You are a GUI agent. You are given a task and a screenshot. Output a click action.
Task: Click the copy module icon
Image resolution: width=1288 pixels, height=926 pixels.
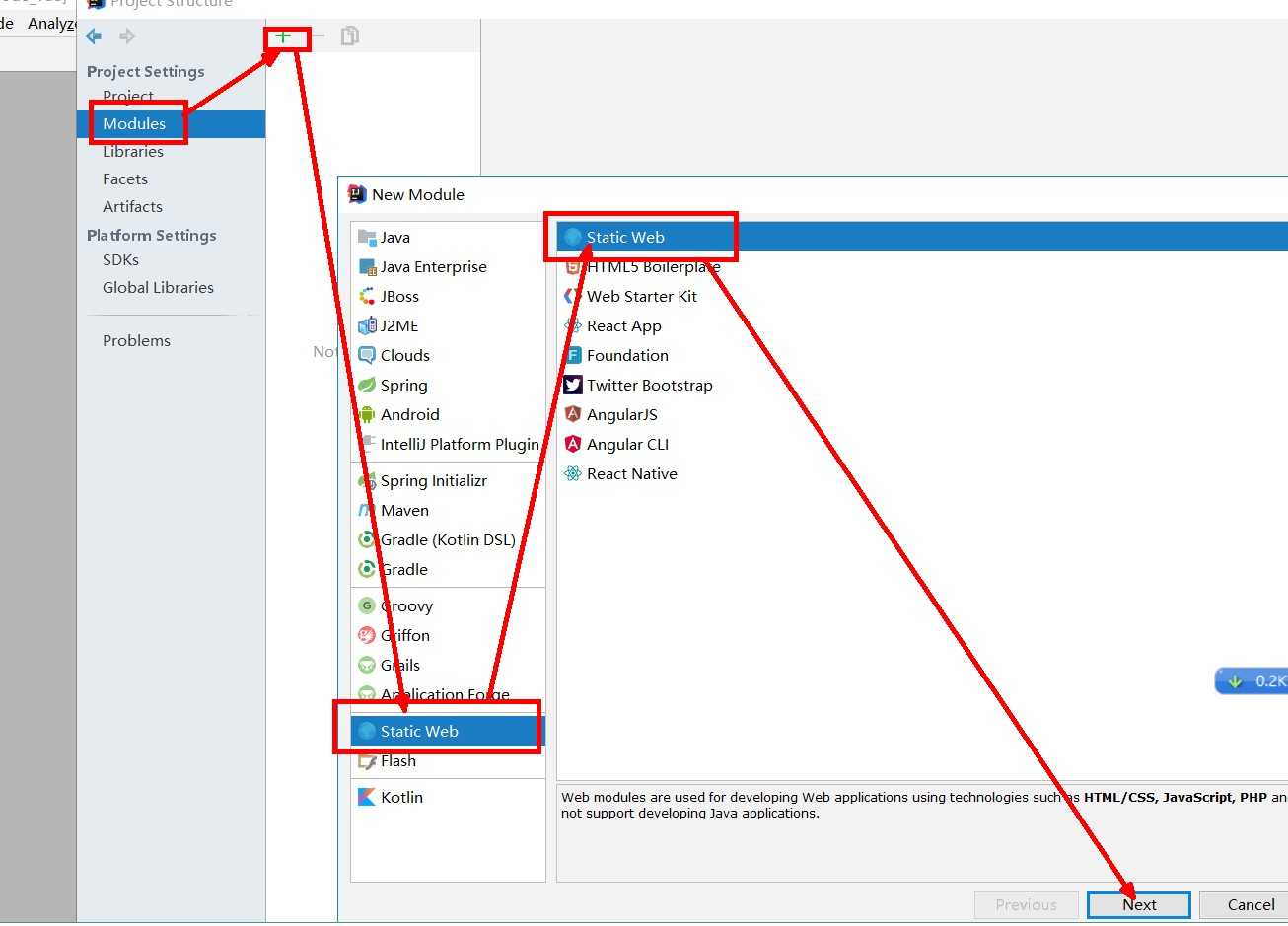pyautogui.click(x=349, y=36)
